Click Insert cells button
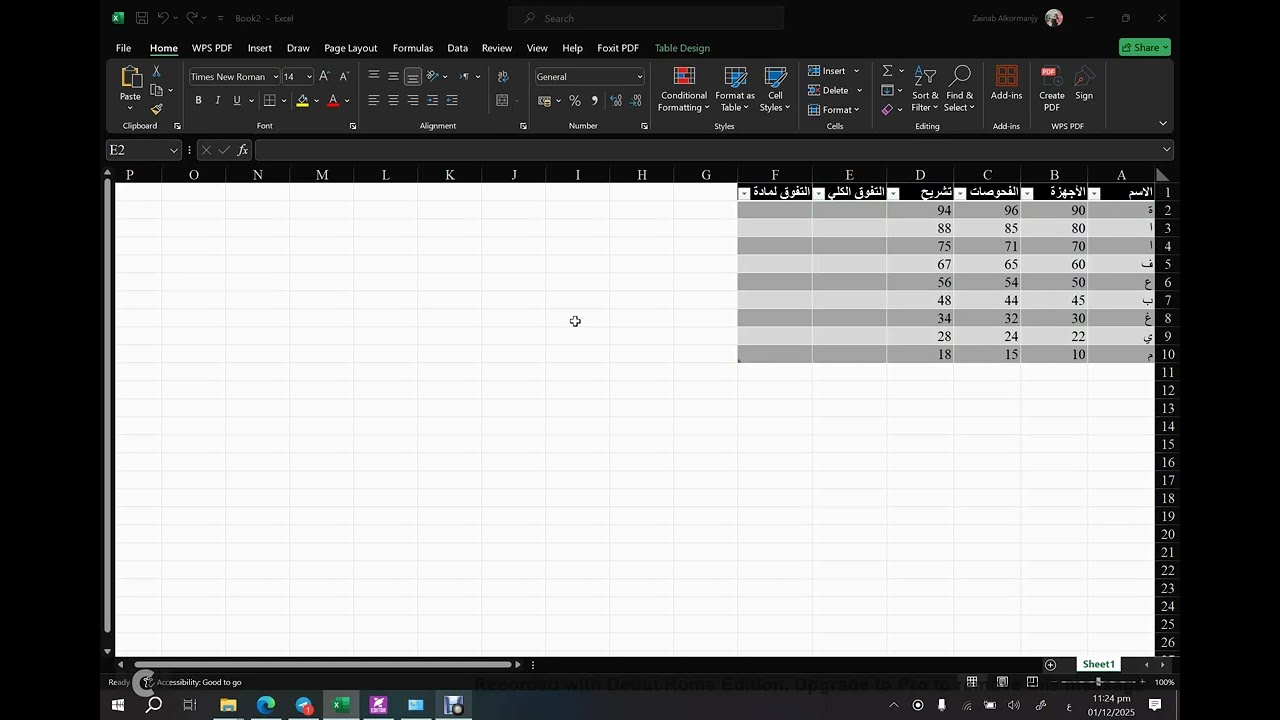 click(834, 71)
